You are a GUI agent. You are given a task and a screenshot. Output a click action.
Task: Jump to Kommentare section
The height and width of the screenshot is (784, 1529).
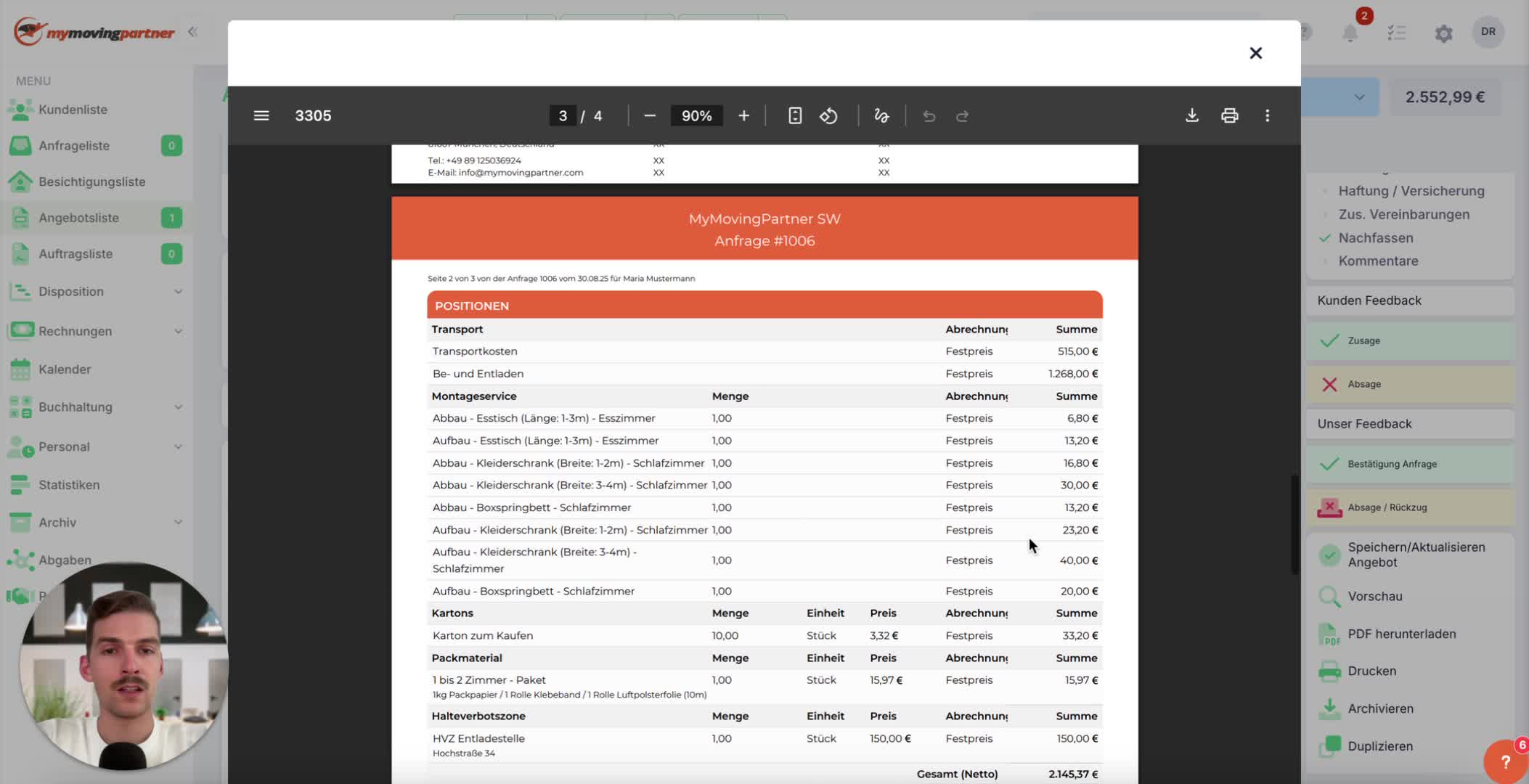[x=1378, y=261]
